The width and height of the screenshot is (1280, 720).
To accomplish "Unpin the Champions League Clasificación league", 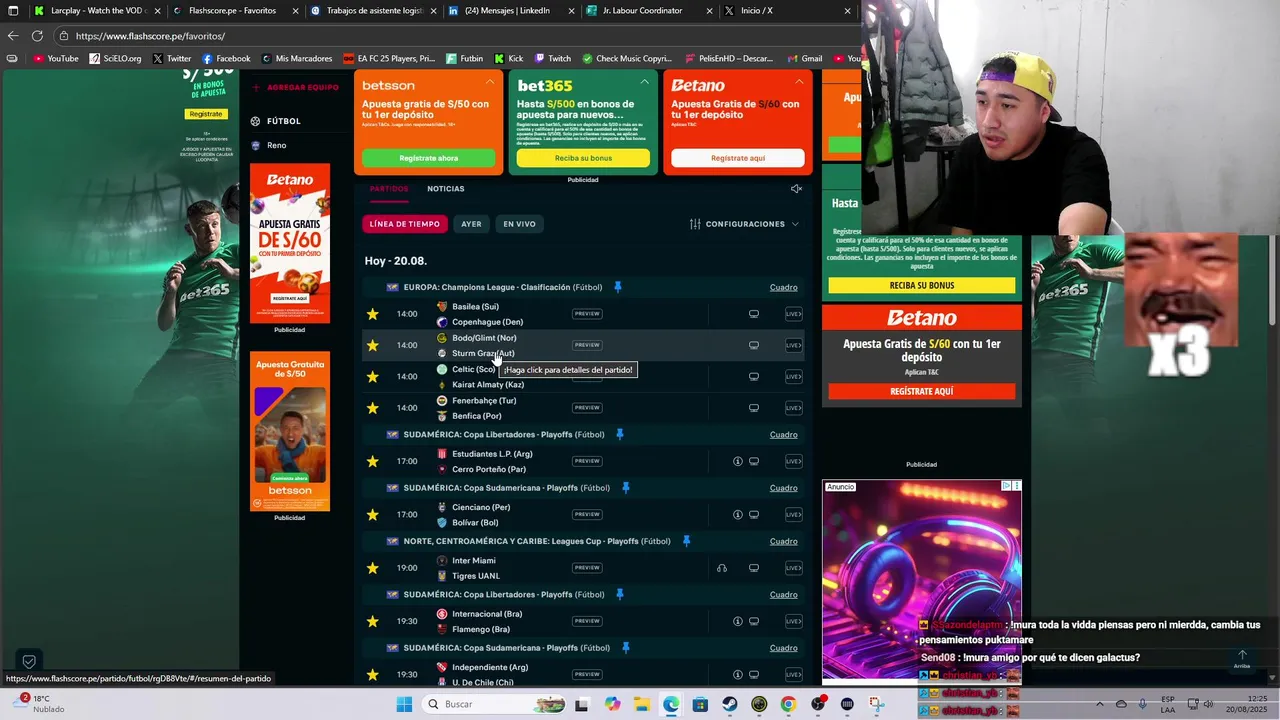I will (617, 287).
